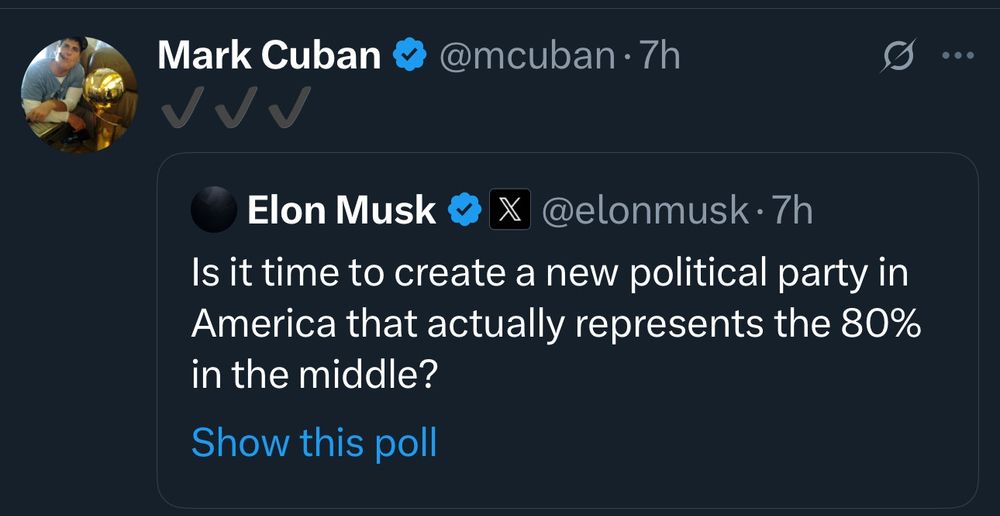Click the X affiliation badge beside Elon Musk
Image resolution: width=1000 pixels, height=516 pixels.
[509, 211]
